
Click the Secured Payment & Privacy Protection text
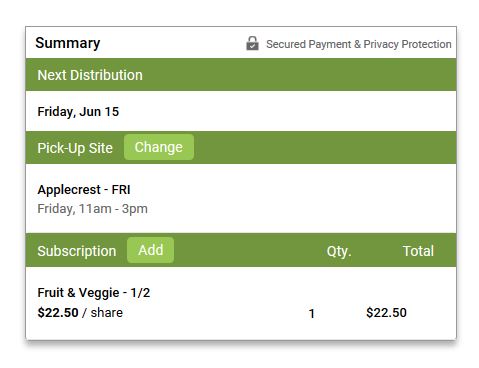(x=359, y=44)
